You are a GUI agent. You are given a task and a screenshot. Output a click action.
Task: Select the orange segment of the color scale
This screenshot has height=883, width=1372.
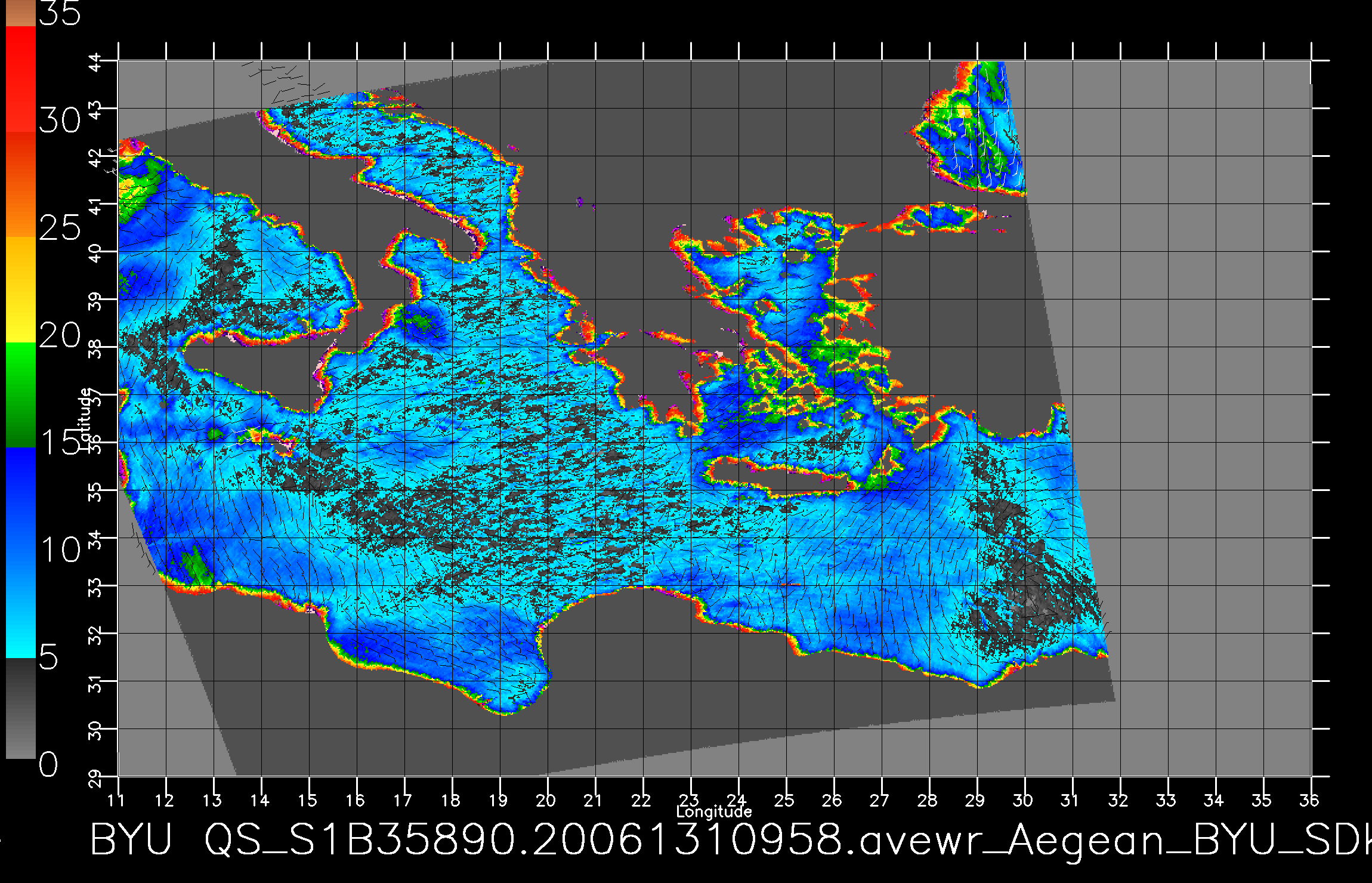[x=21, y=184]
